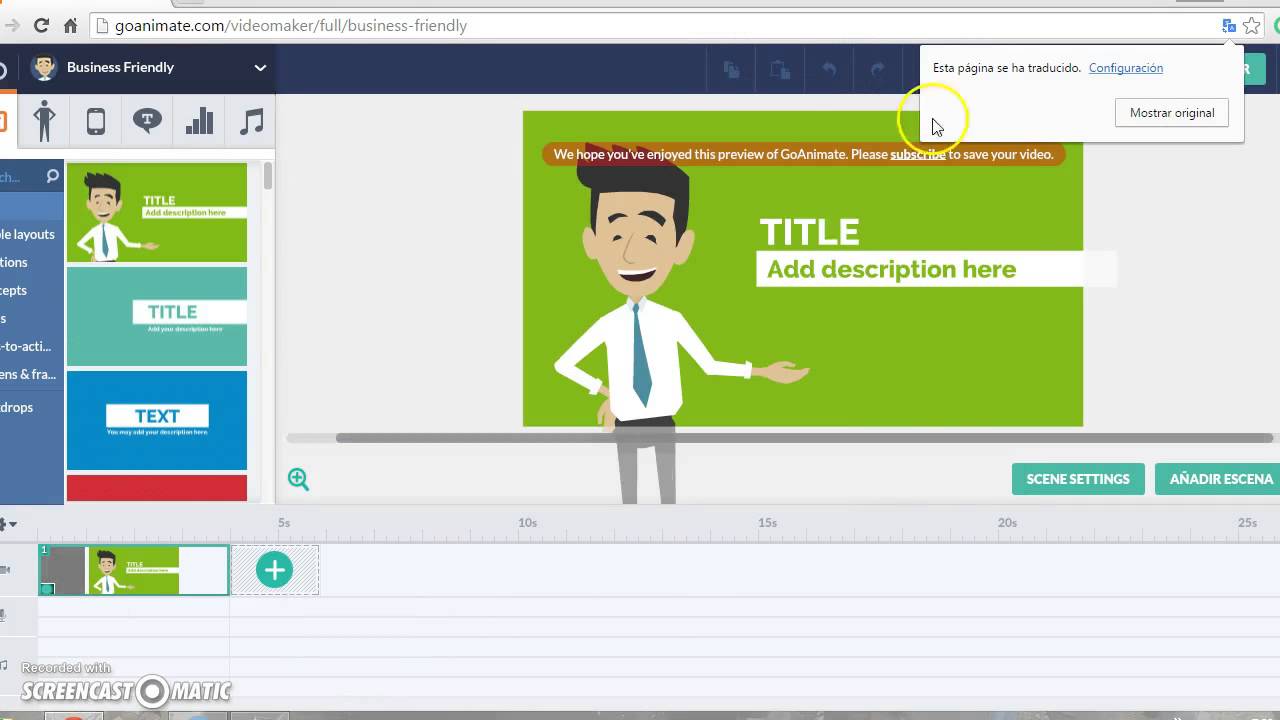The image size is (1280, 720).
Task: Click the TITLE text on the stage
Action: 809,232
